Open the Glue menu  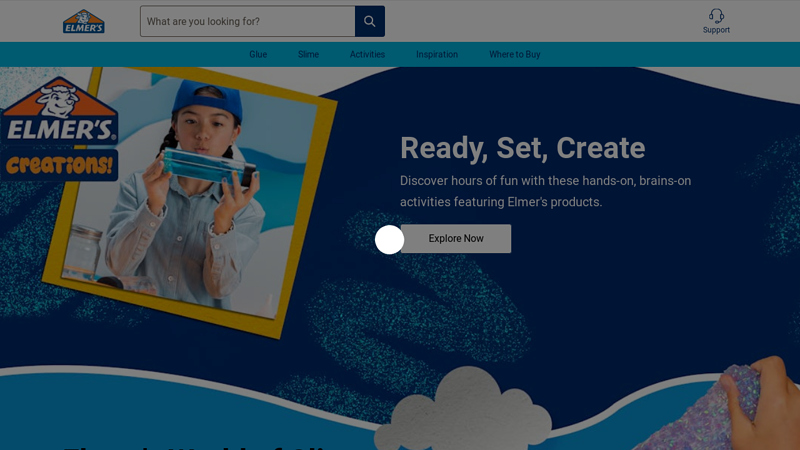click(x=258, y=54)
